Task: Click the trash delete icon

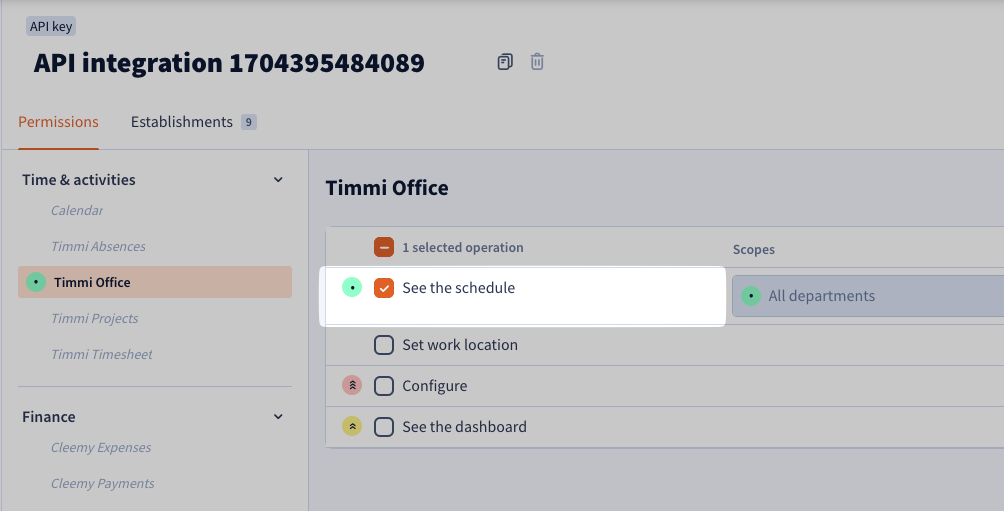Action: [537, 62]
